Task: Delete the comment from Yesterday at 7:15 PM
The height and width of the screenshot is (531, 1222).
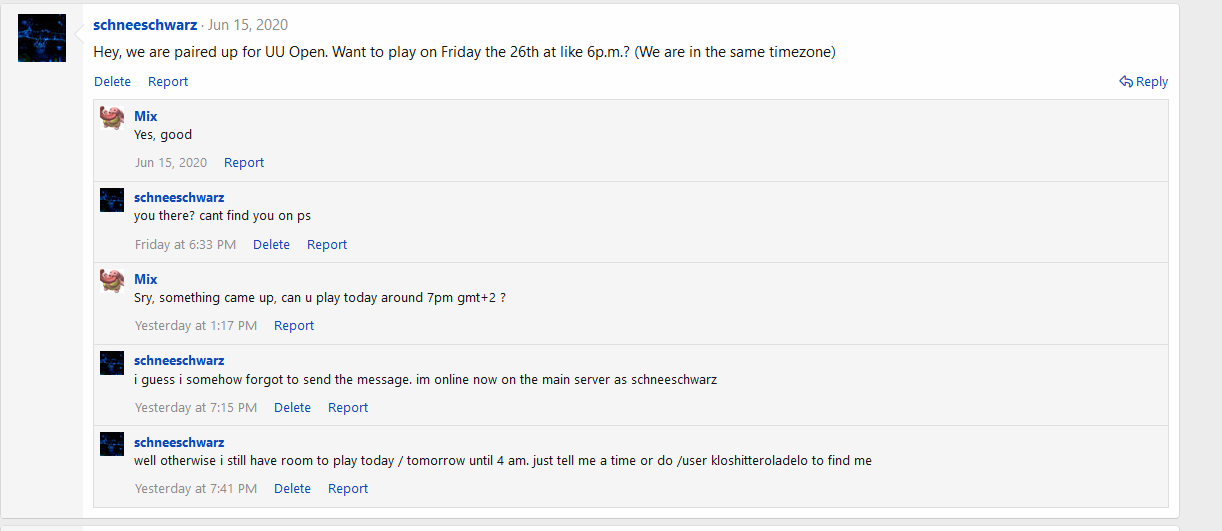Action: (292, 408)
